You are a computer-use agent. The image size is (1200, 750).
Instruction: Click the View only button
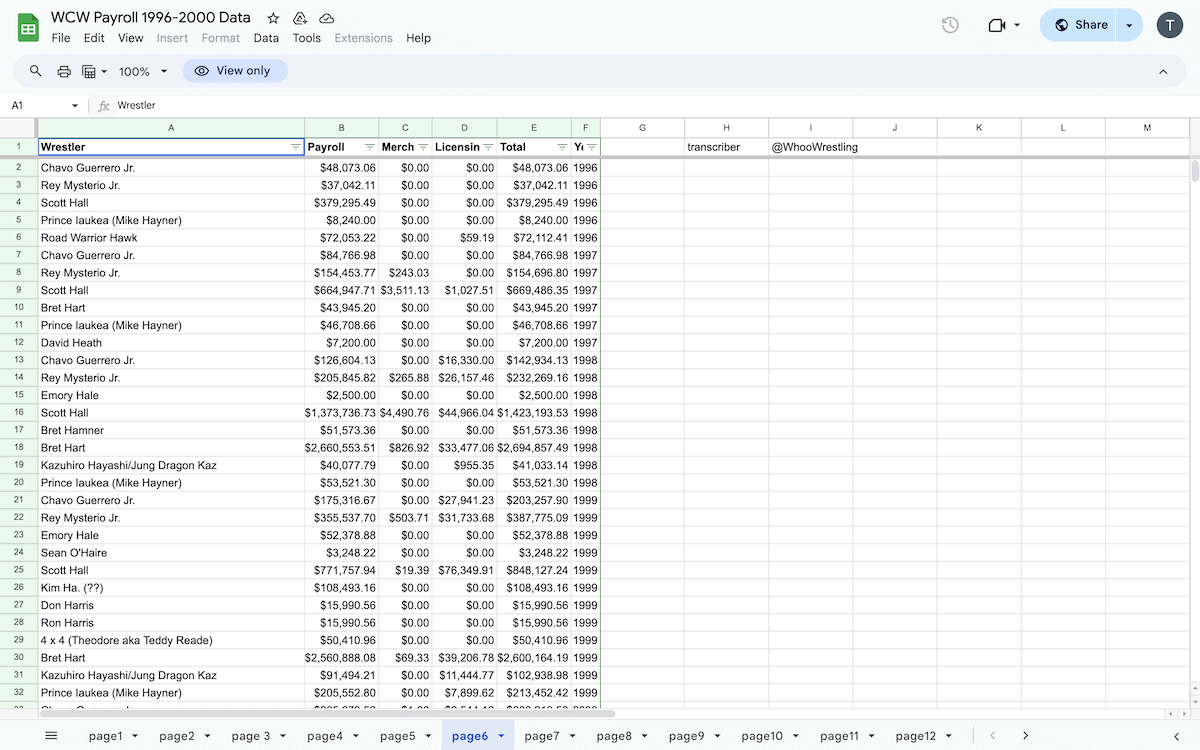(x=234, y=71)
